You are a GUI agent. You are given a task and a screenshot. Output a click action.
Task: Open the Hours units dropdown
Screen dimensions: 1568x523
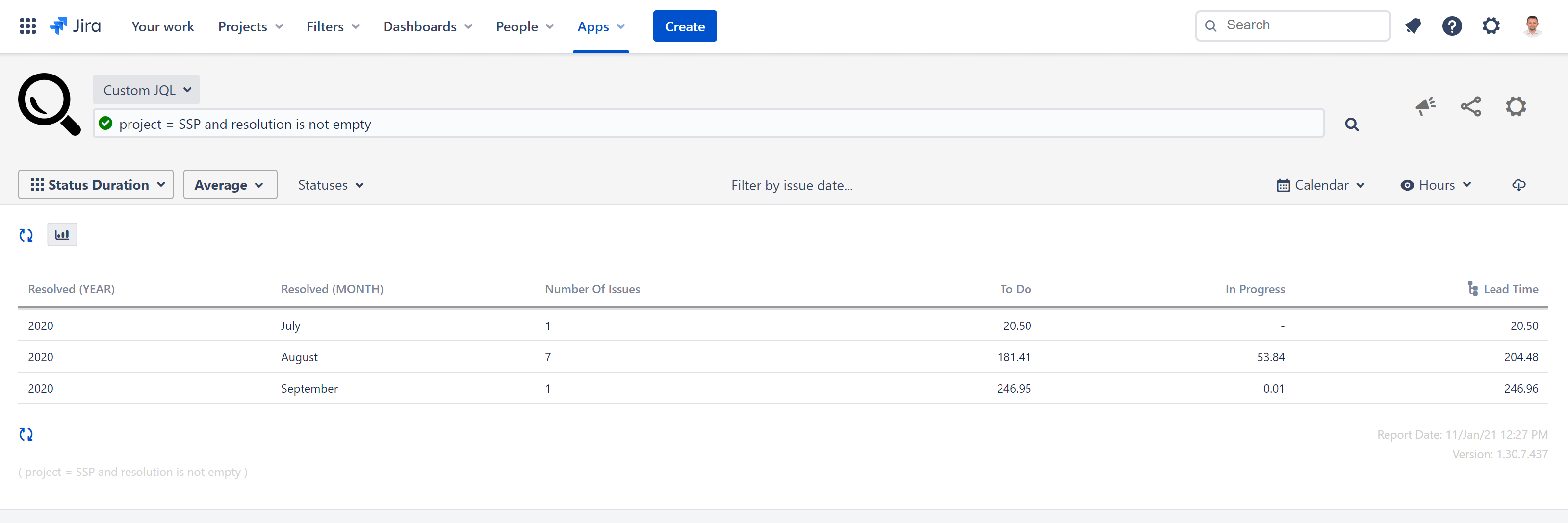(x=1436, y=185)
